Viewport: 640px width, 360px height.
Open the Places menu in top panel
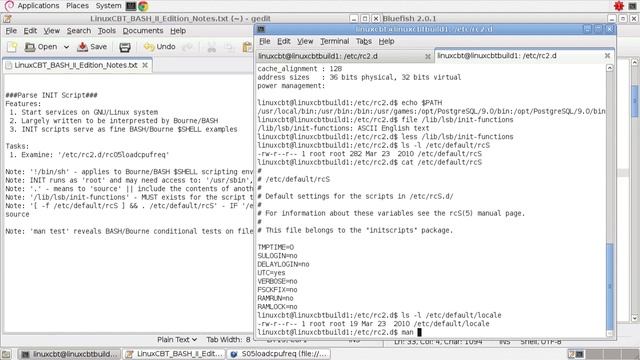pyautogui.click(x=77, y=6)
